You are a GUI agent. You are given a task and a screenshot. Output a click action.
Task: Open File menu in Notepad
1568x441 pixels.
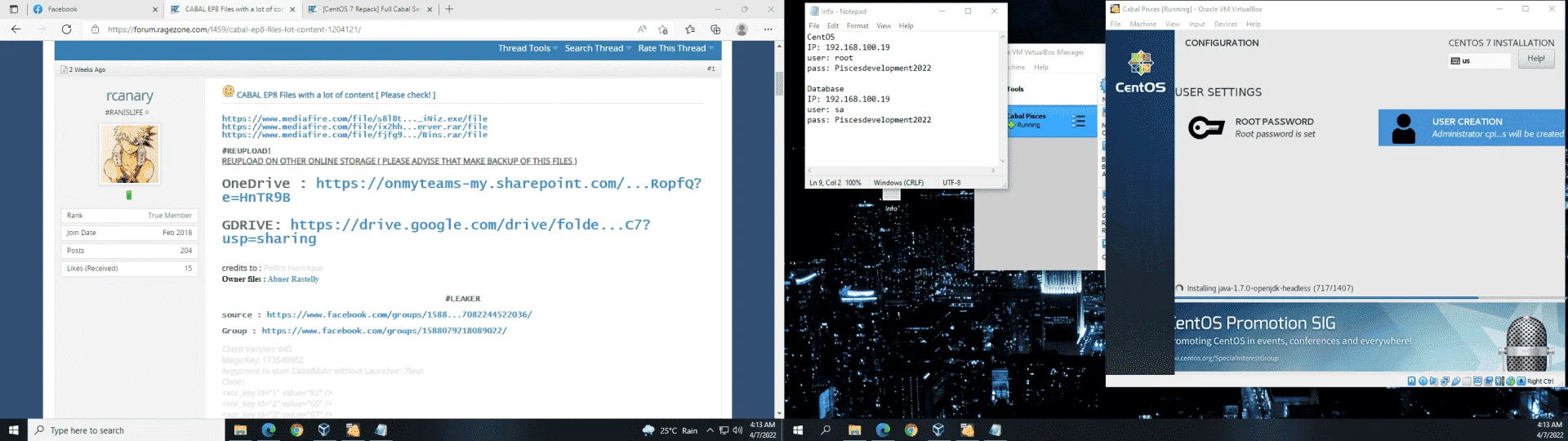coord(814,26)
